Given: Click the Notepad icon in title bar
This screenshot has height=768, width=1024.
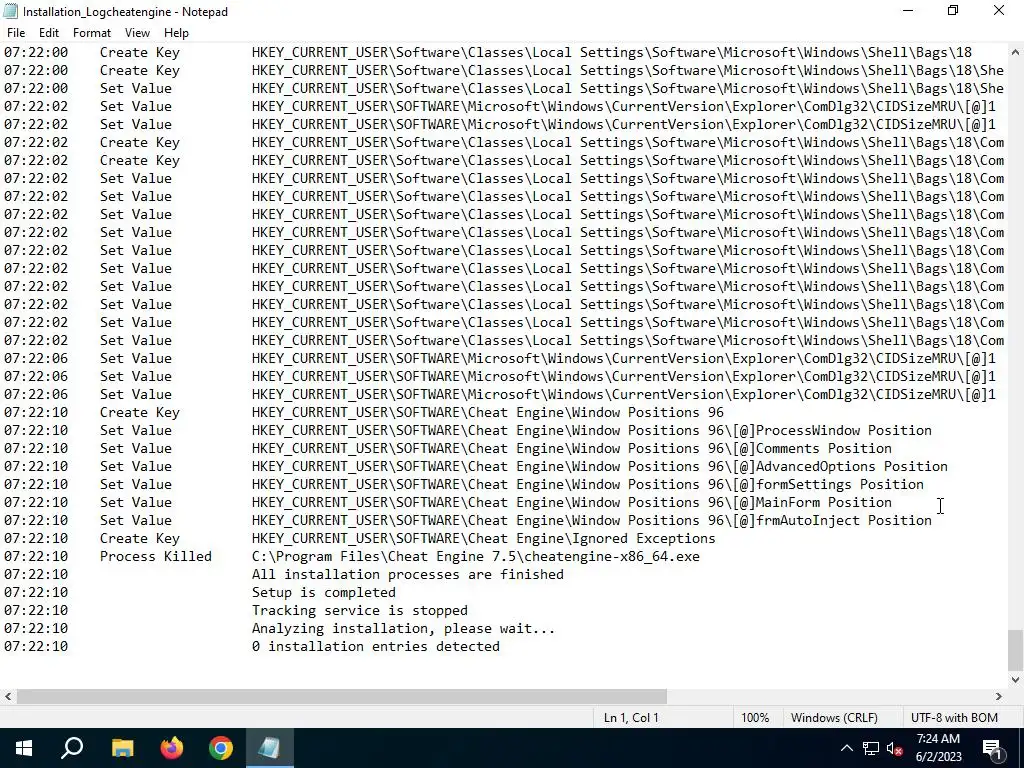Looking at the screenshot, I should (x=10, y=11).
